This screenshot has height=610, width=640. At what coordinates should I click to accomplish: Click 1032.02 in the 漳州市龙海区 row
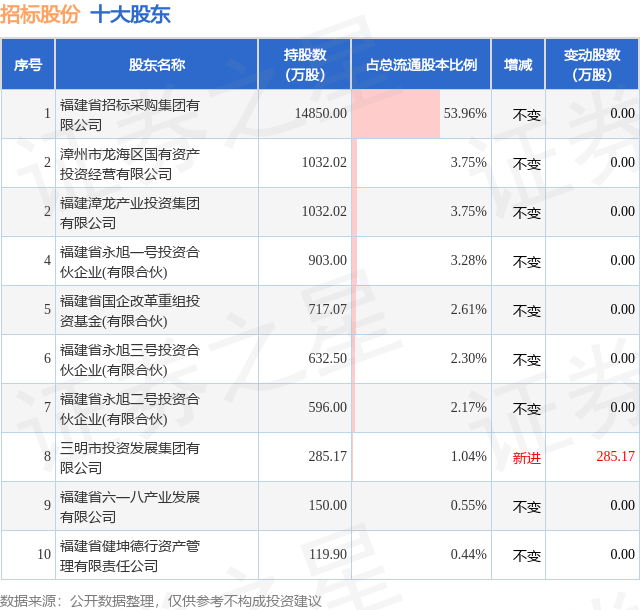(324, 162)
